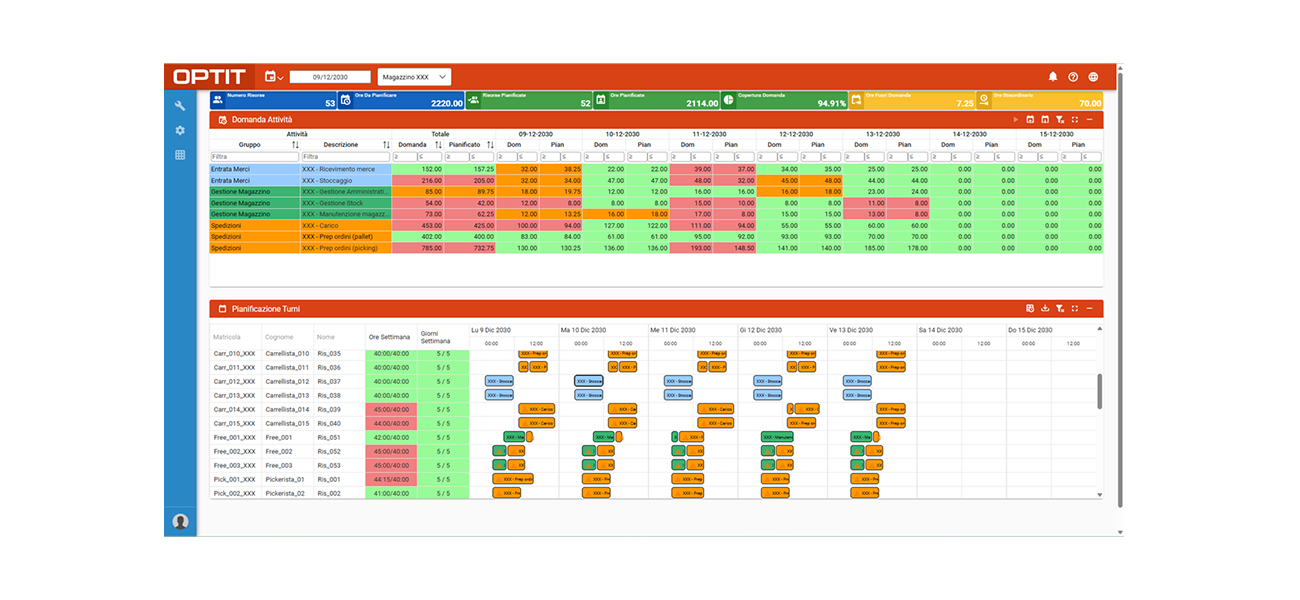Sort by the Gruppo column

[x=295, y=145]
